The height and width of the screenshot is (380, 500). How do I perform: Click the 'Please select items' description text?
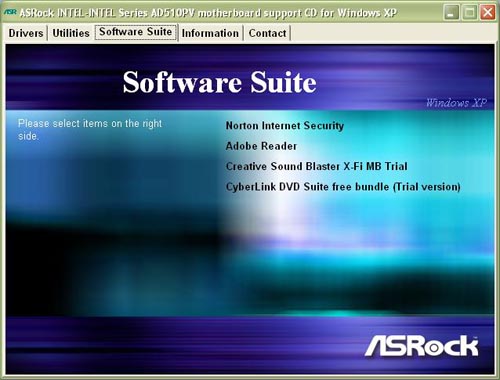click(x=90, y=130)
